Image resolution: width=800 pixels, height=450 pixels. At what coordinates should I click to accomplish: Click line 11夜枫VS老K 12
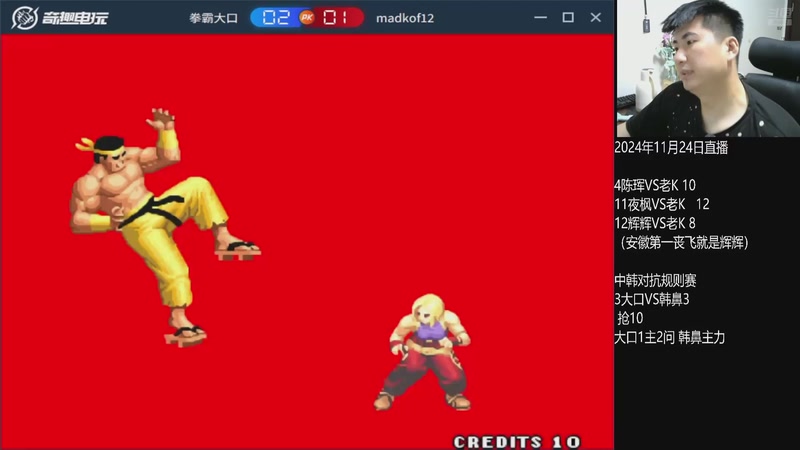[x=662, y=204]
